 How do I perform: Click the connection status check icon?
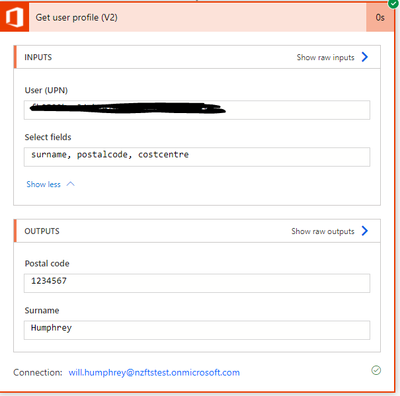pos(376,370)
